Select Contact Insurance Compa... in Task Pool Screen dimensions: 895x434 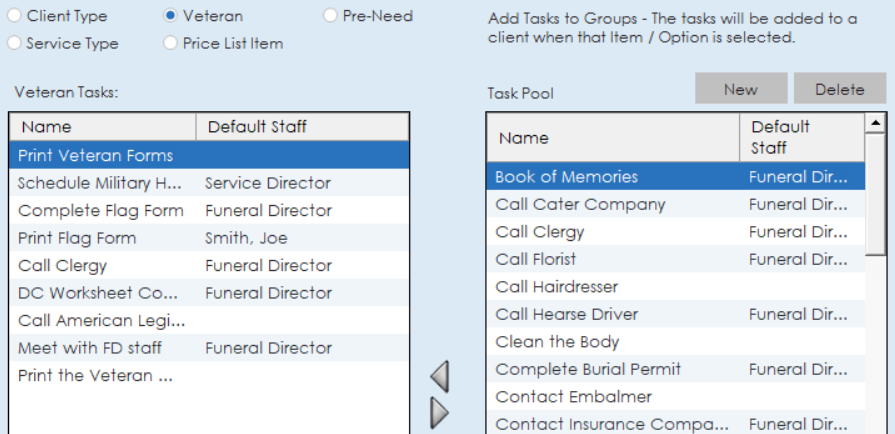coord(676,423)
